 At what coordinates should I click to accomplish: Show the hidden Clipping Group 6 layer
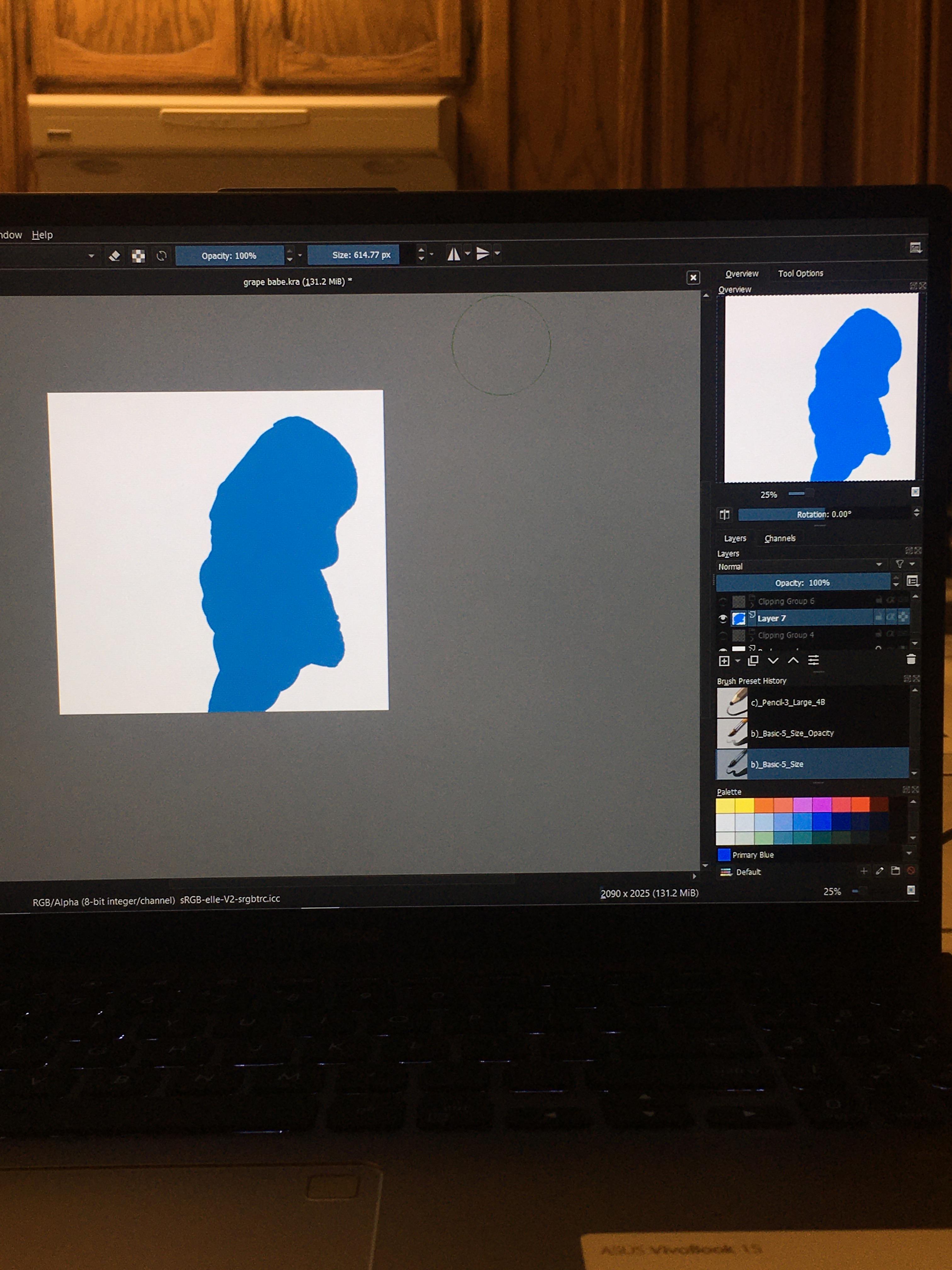tap(724, 601)
